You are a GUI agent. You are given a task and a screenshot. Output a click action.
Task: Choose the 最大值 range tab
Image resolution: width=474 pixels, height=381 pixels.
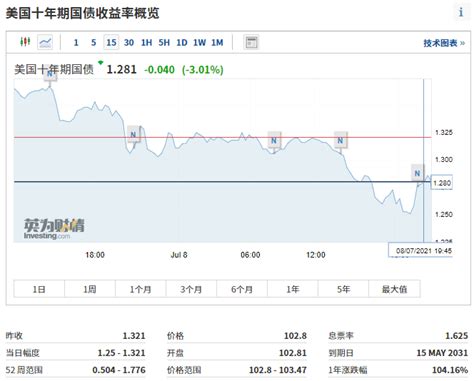coord(394,289)
